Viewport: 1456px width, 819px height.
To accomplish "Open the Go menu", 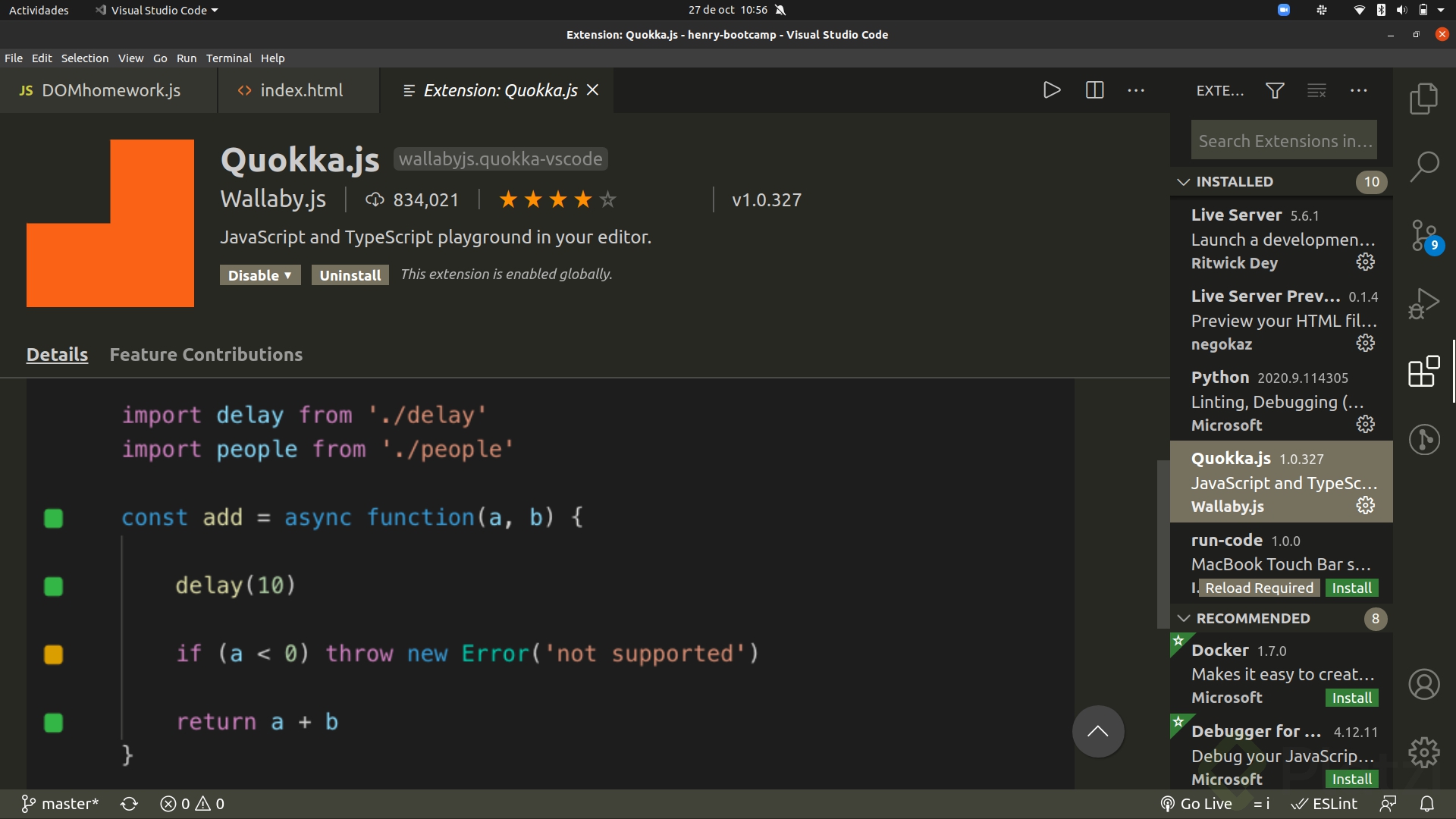I will pyautogui.click(x=160, y=58).
